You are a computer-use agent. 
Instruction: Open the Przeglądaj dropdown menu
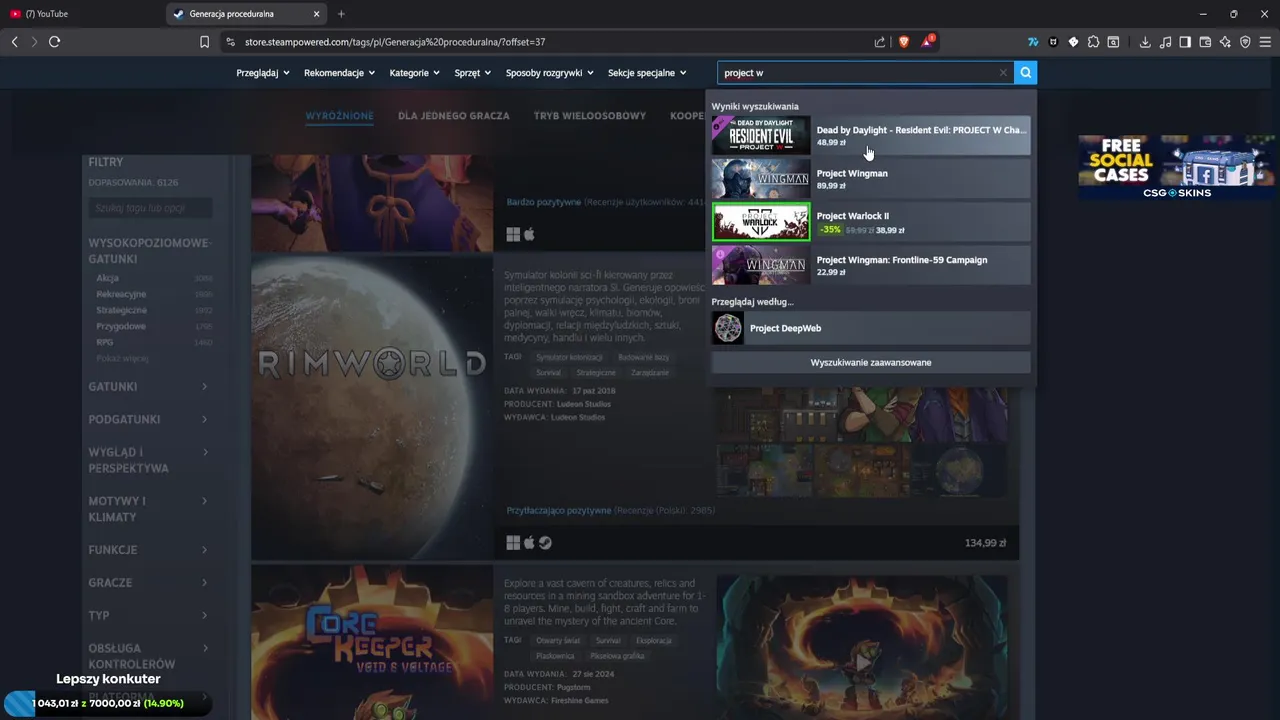tap(263, 73)
